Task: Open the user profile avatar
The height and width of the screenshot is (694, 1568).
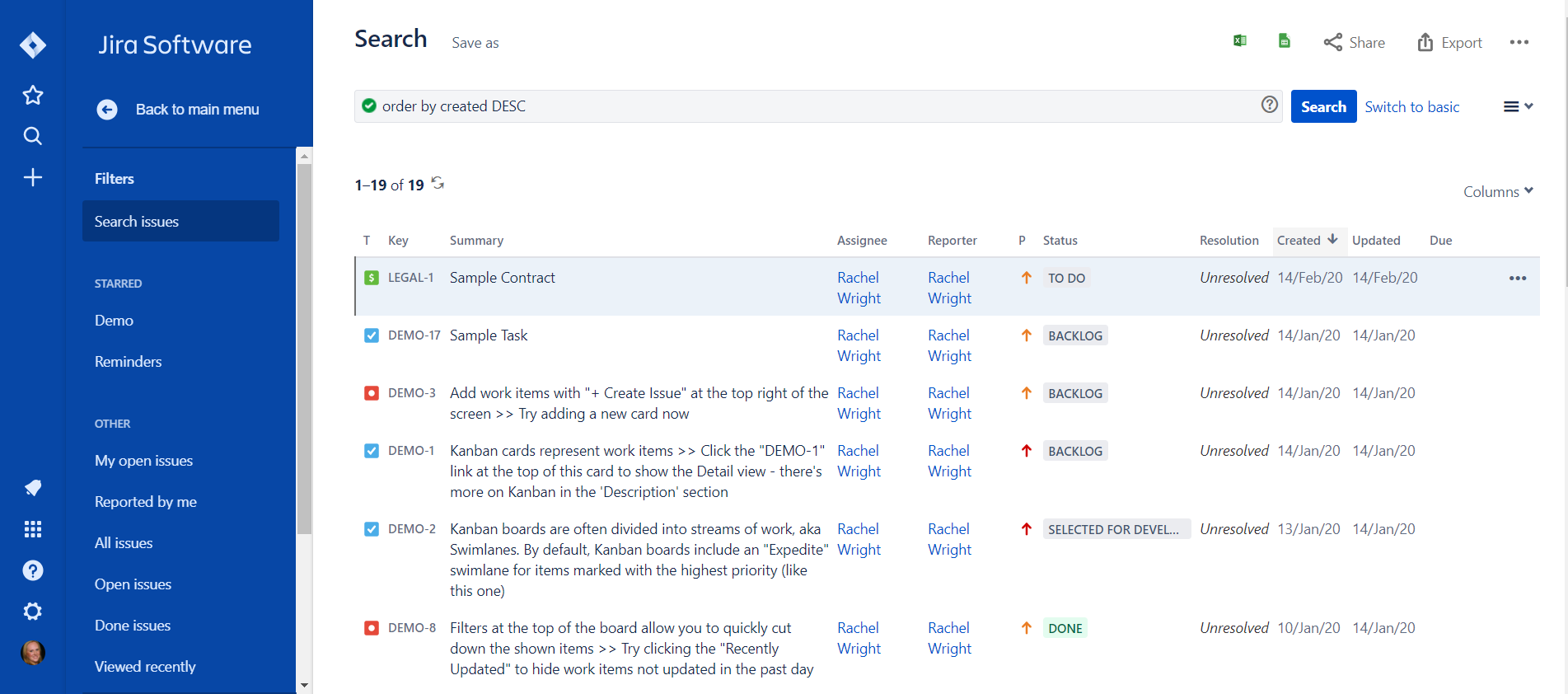Action: tap(33, 653)
